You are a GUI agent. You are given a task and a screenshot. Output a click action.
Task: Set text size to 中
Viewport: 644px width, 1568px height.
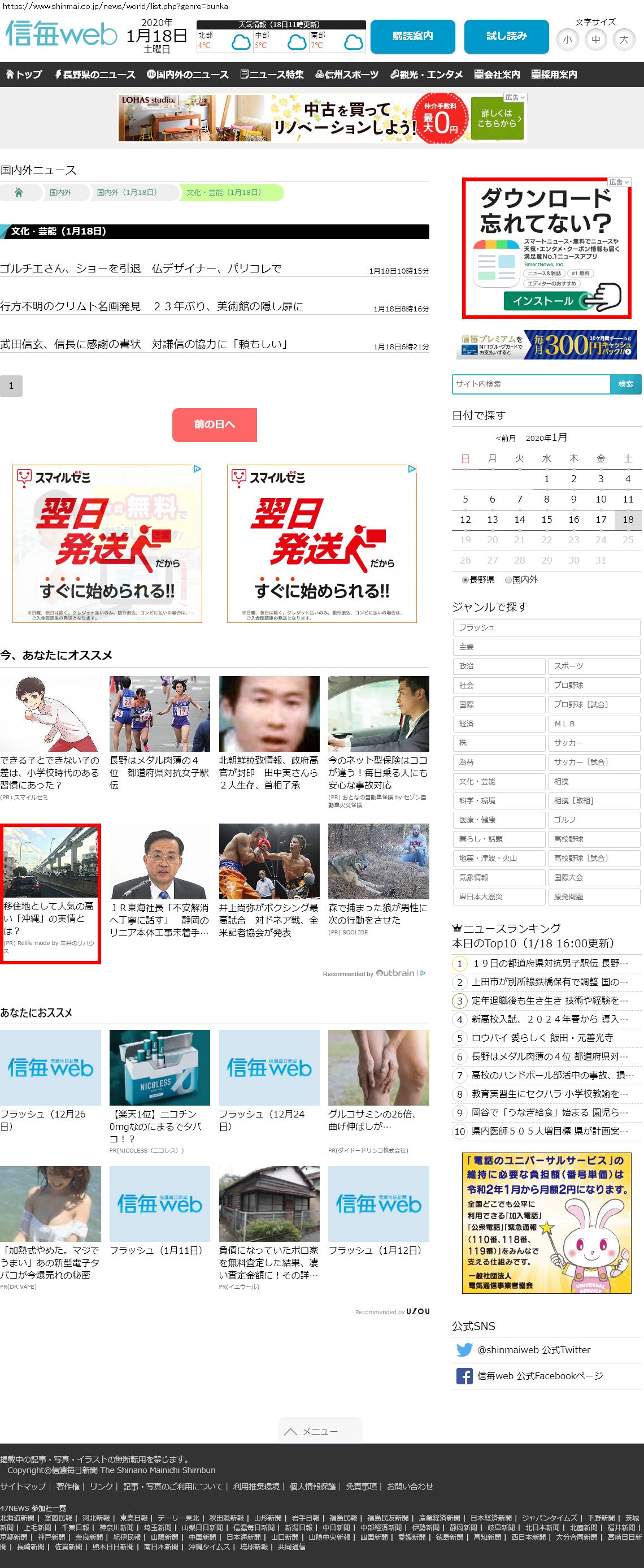(595, 40)
